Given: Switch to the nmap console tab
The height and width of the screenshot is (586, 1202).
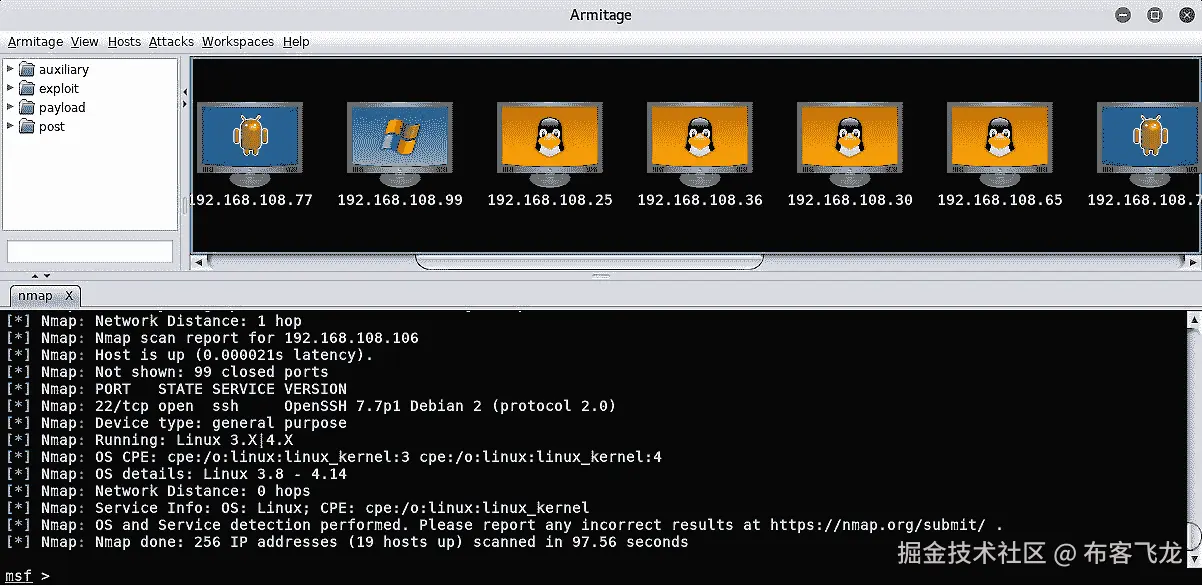Looking at the screenshot, I should pyautogui.click(x=36, y=296).
